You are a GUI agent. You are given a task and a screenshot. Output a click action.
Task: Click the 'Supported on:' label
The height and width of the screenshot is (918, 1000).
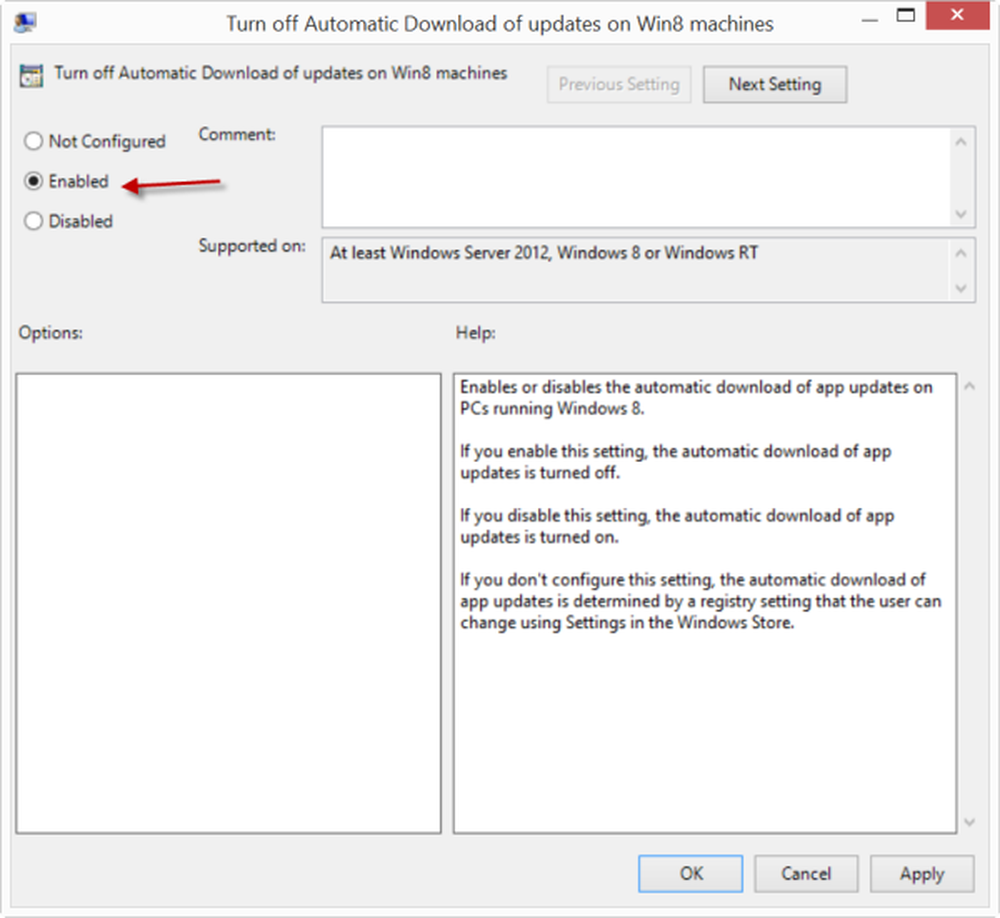pos(252,246)
